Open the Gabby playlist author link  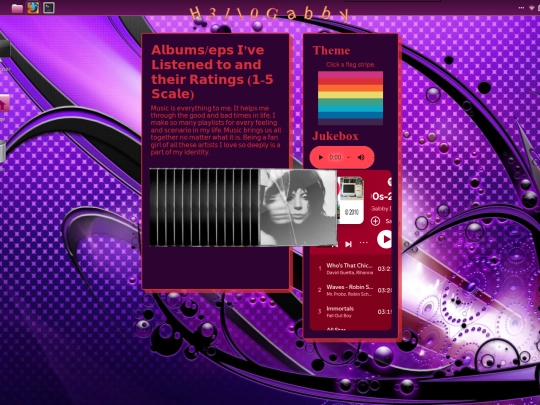click(381, 209)
